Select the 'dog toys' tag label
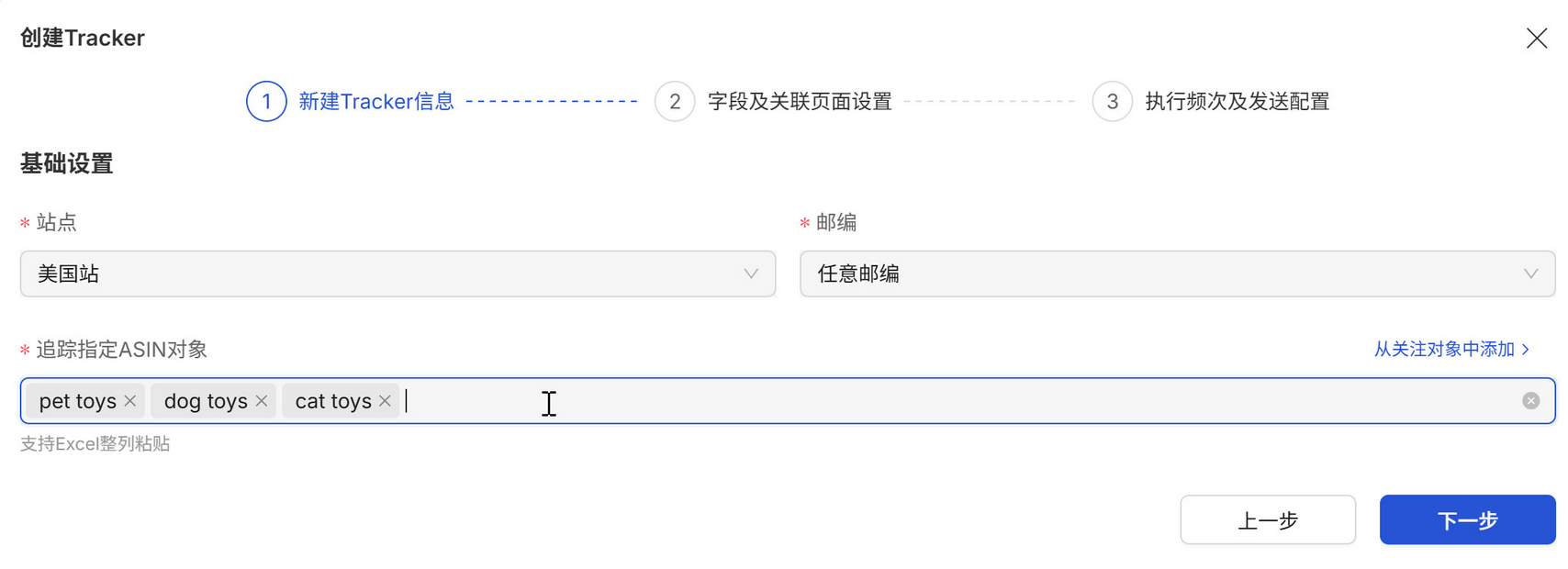This screenshot has height=569, width=1568. [x=206, y=401]
